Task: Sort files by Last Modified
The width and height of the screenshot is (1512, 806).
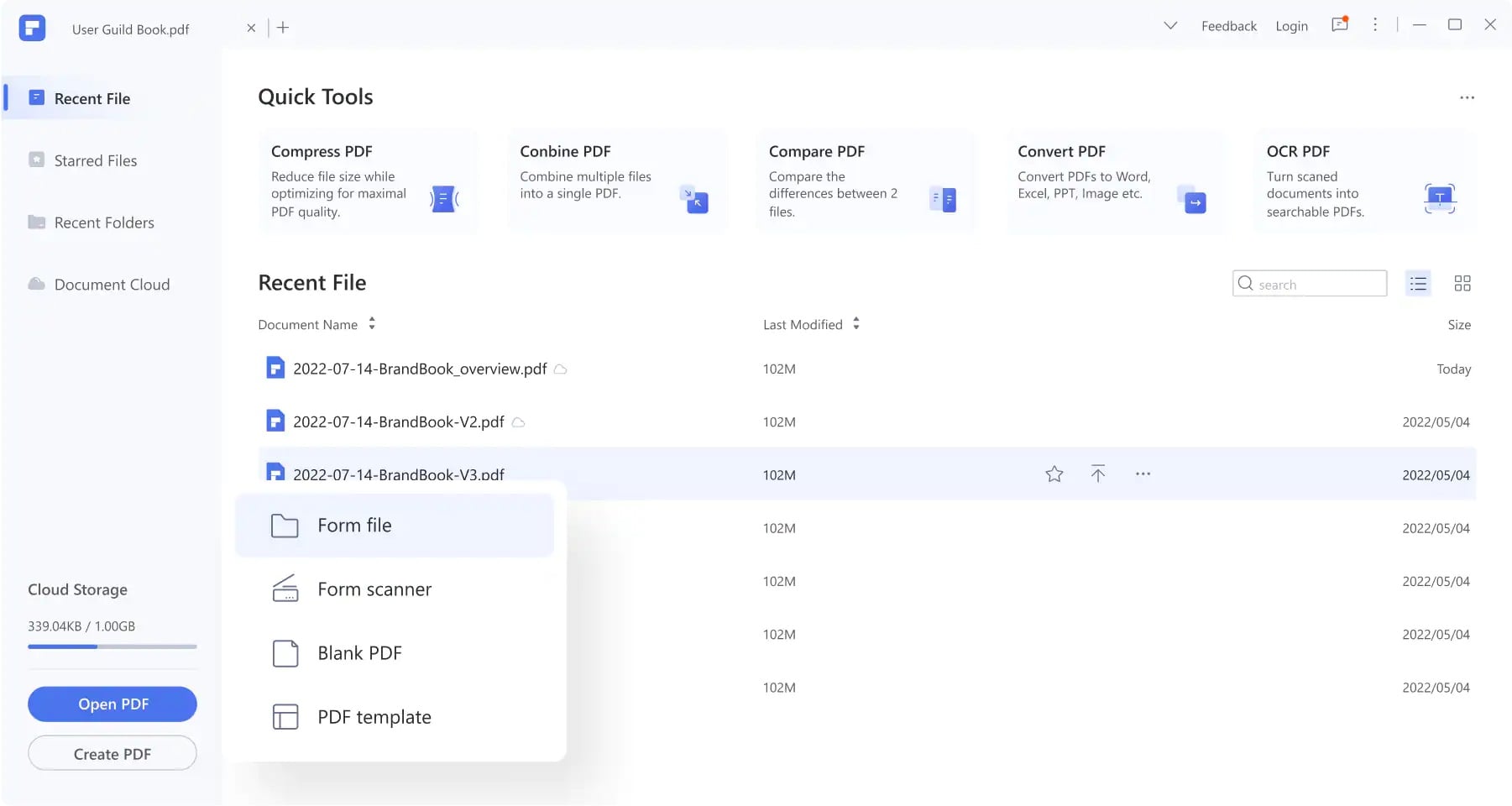Action: pyautogui.click(x=855, y=324)
